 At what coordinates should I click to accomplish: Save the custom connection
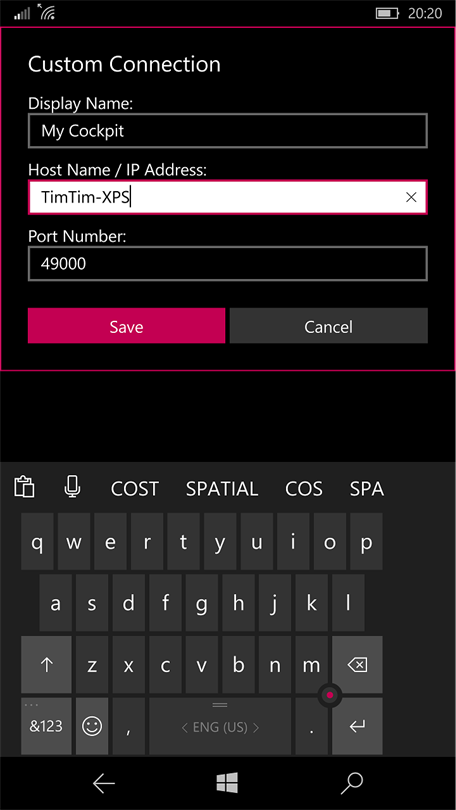click(127, 326)
